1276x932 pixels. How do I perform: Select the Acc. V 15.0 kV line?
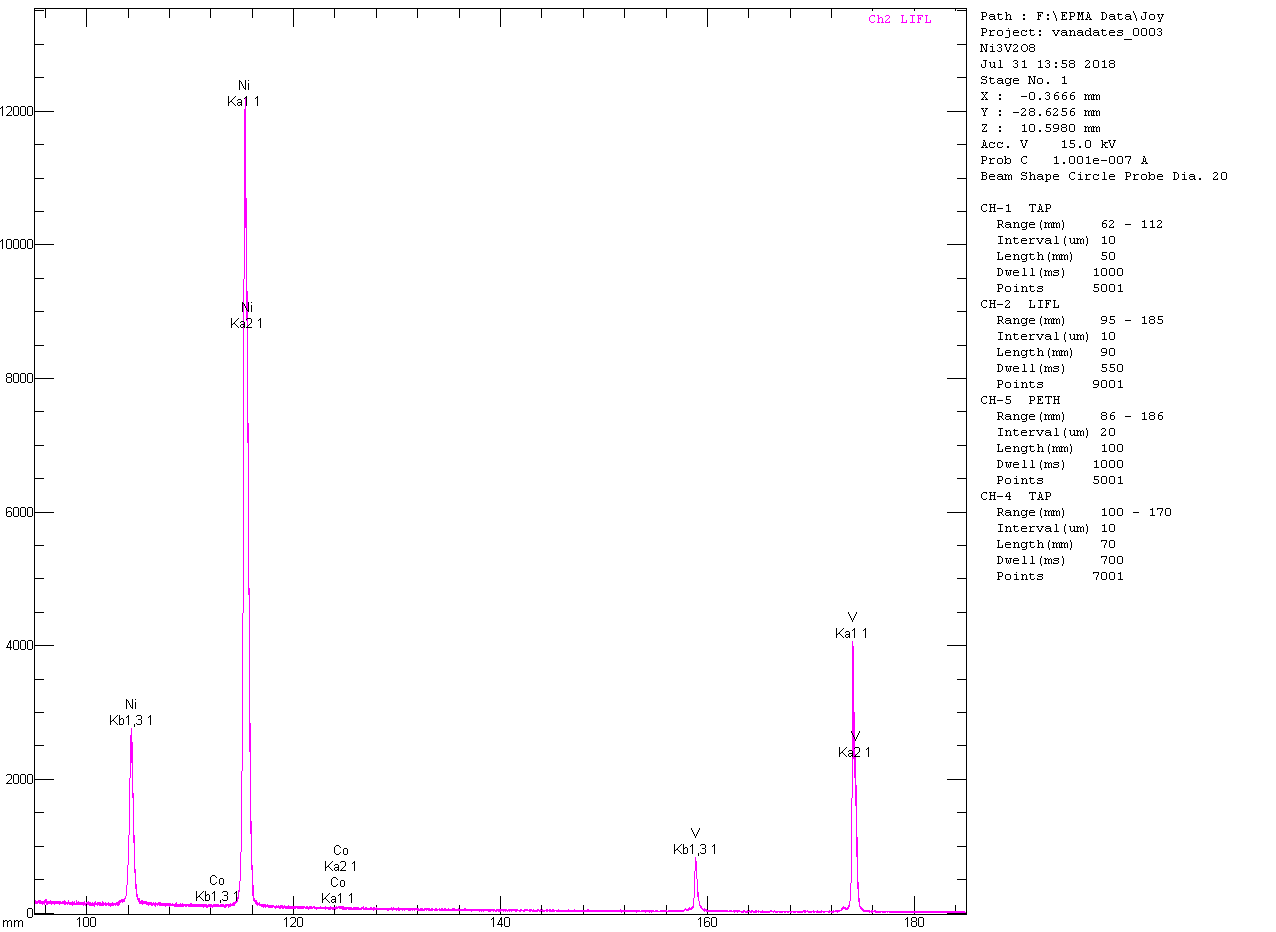[x=1048, y=144]
